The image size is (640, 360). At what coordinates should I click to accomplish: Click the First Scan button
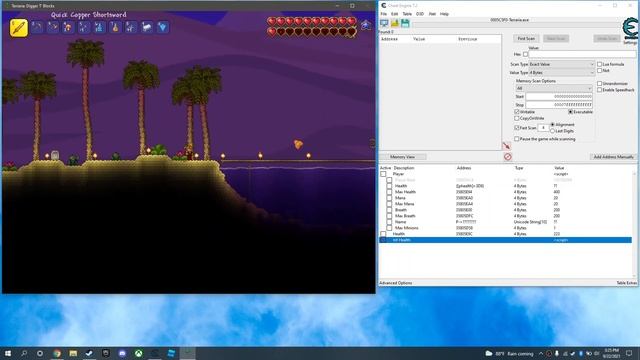pos(526,39)
